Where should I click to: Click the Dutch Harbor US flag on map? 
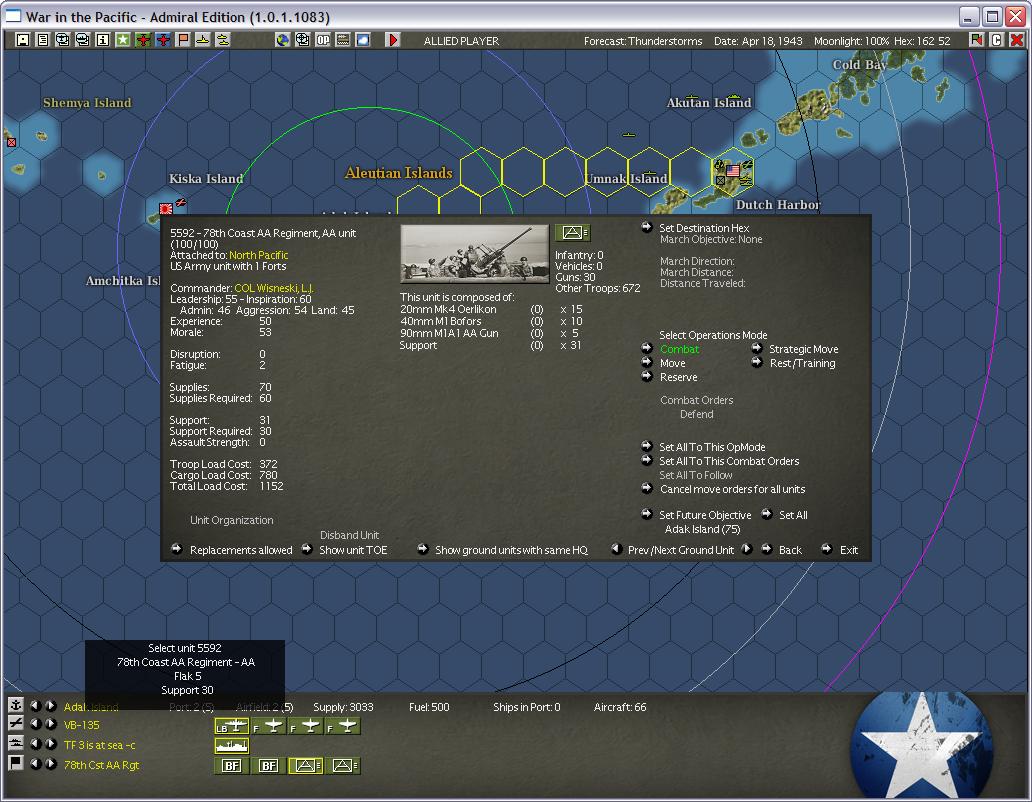[x=733, y=170]
